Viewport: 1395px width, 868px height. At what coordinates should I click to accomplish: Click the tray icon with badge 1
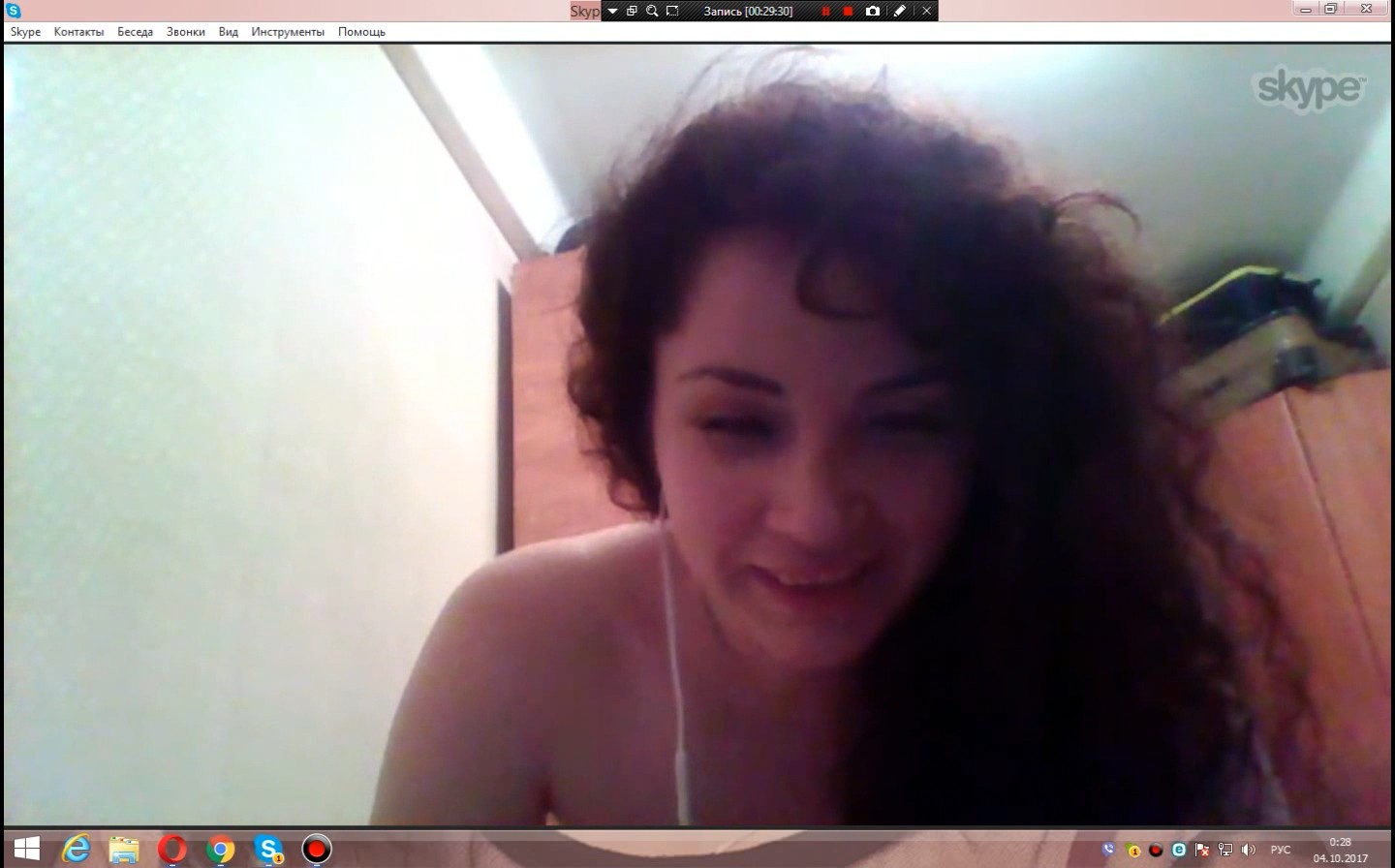coord(1132,850)
